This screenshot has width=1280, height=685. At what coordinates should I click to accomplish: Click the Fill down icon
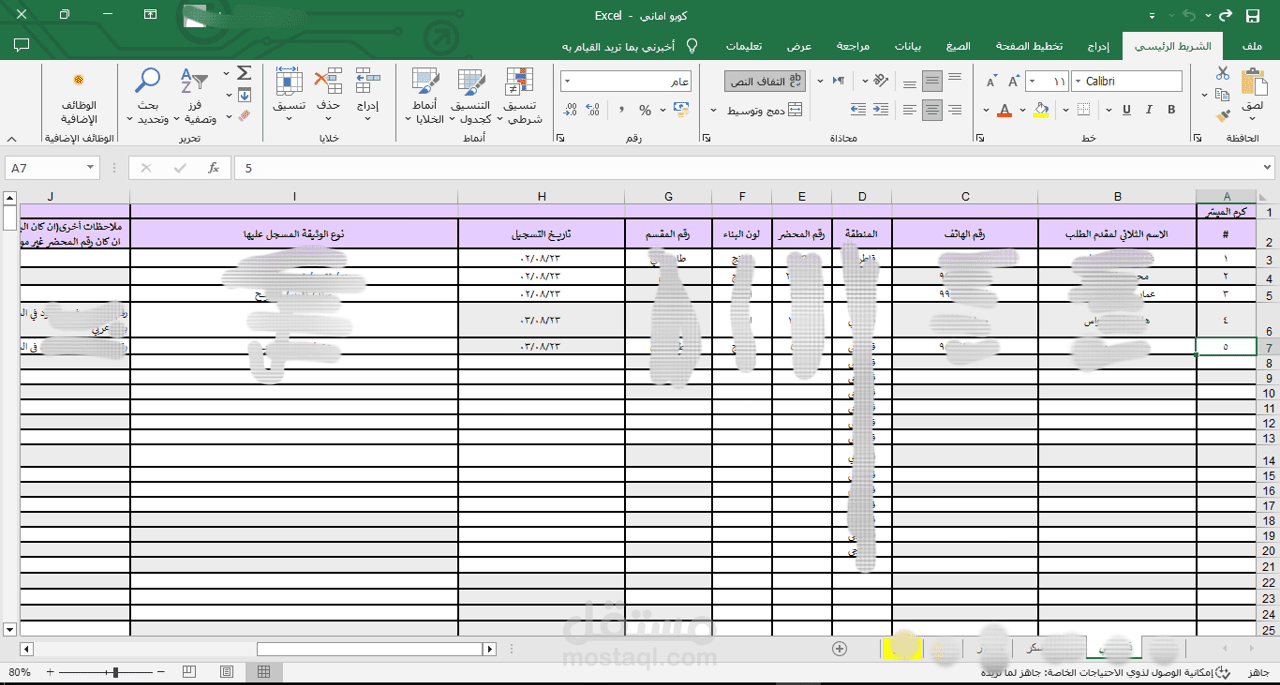pos(244,95)
